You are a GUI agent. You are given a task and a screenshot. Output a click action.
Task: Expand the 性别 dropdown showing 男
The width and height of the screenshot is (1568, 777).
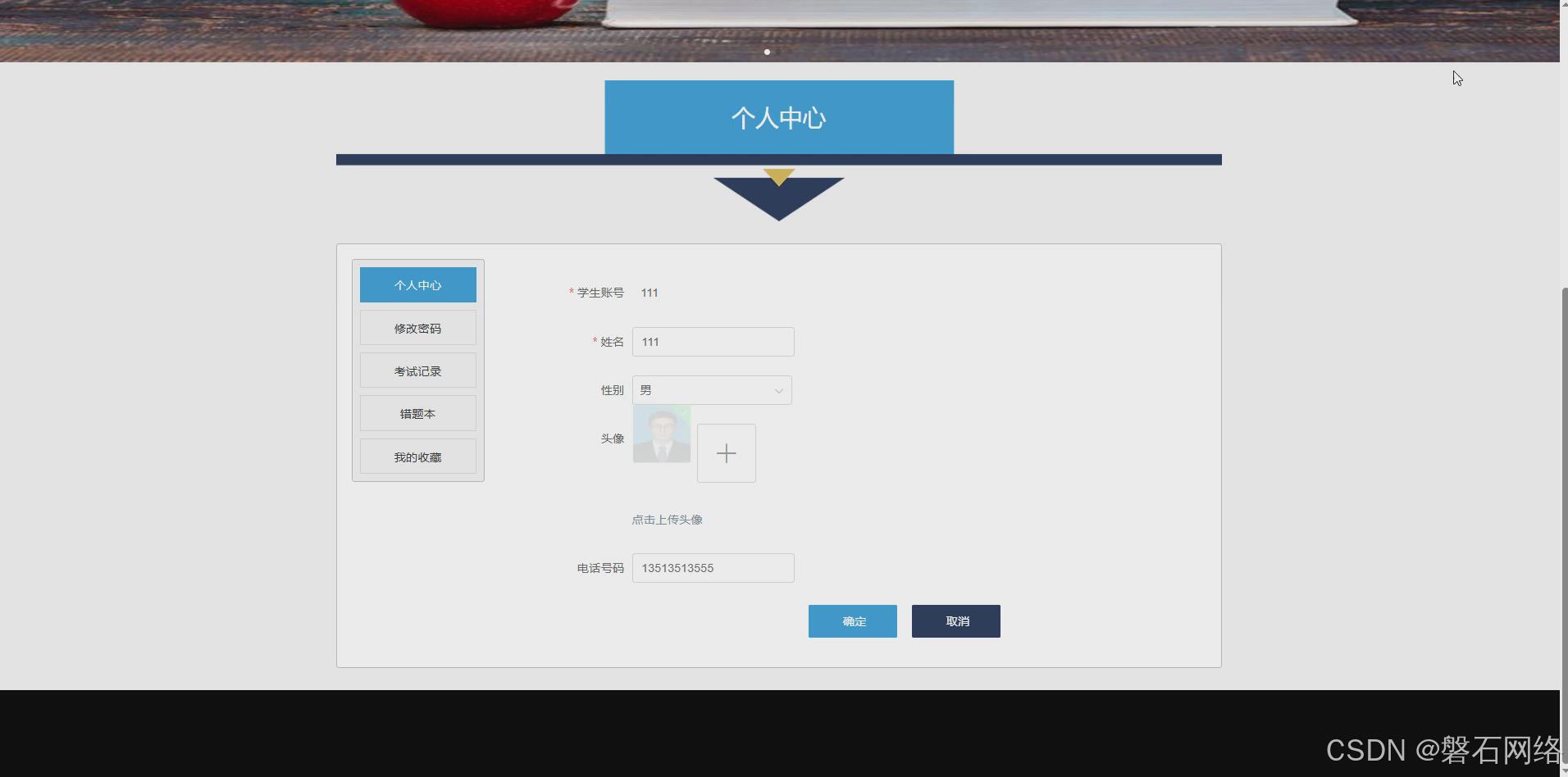(x=712, y=390)
